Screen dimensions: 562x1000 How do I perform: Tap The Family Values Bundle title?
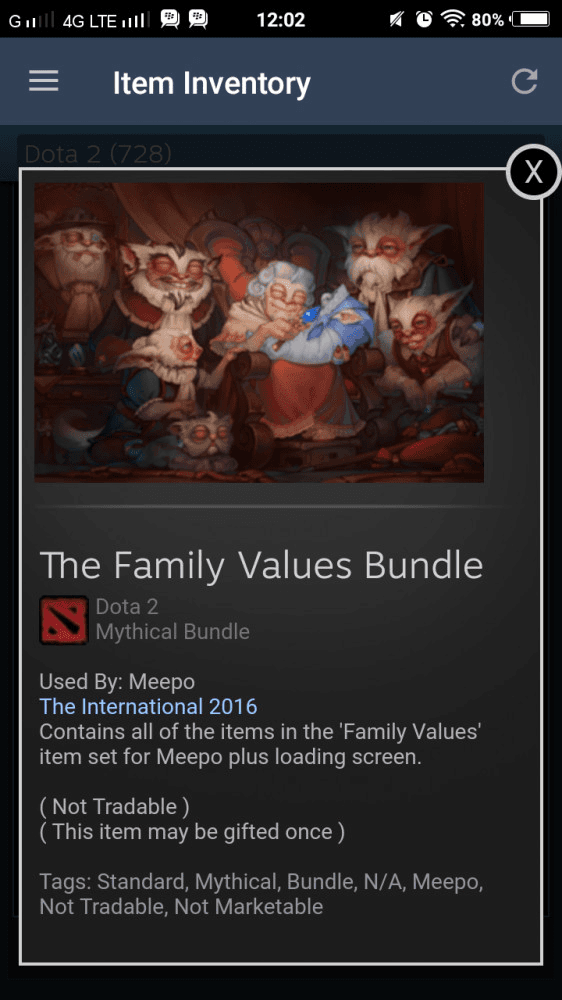pyautogui.click(x=262, y=565)
